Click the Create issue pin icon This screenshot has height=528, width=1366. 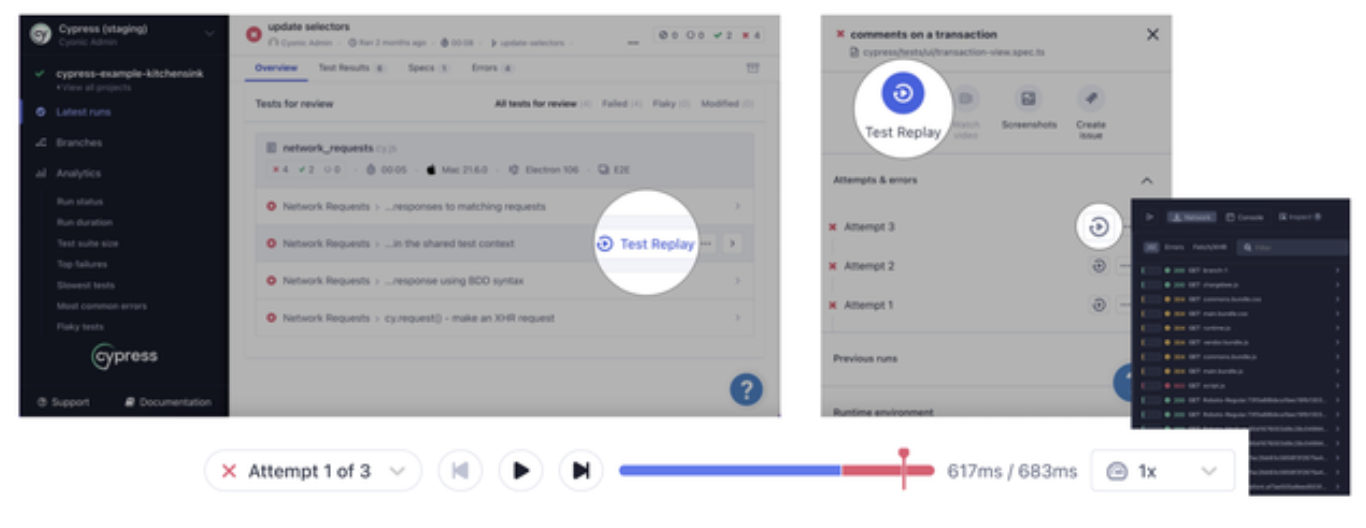coord(1090,99)
